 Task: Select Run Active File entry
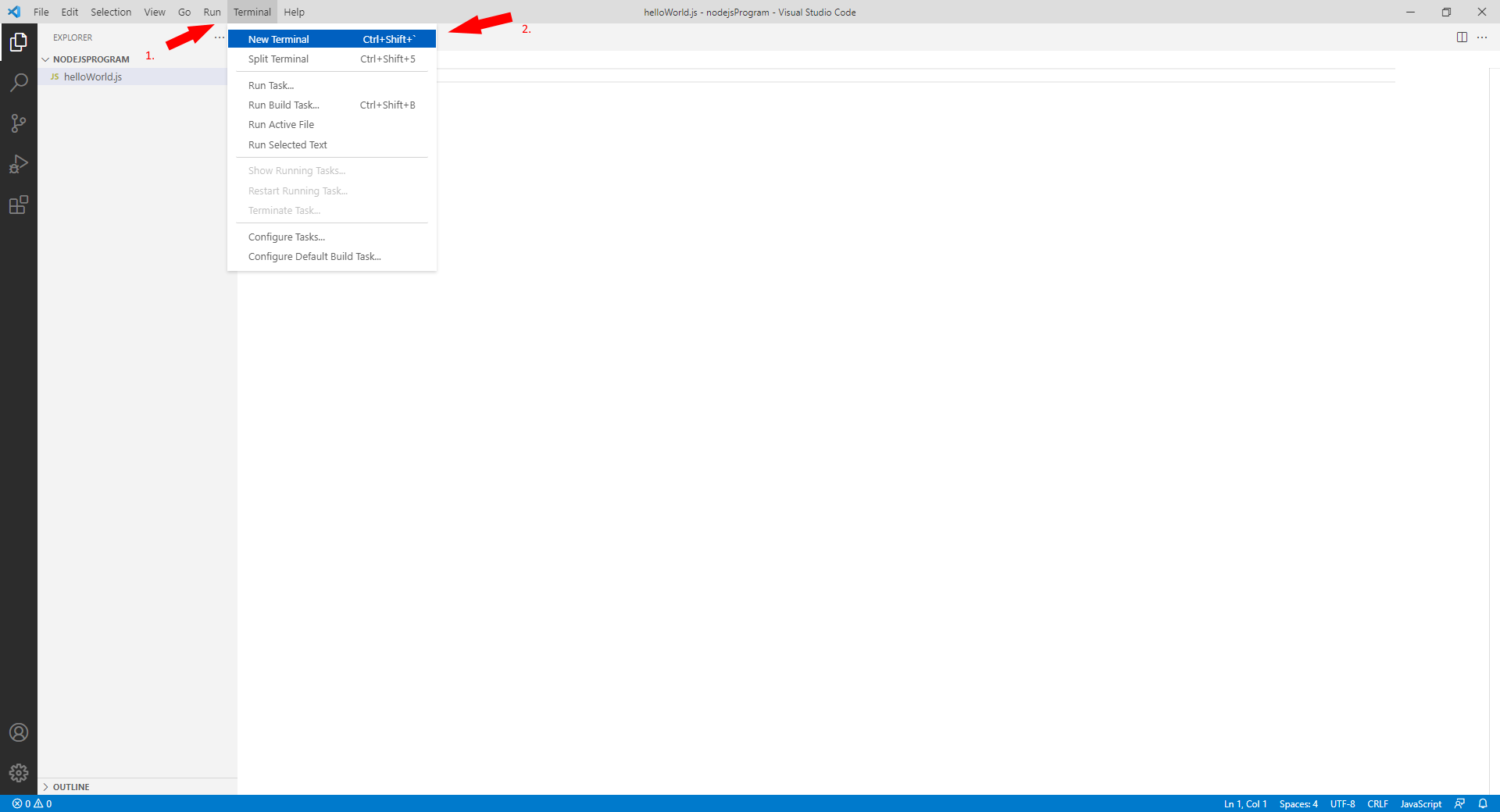point(332,124)
